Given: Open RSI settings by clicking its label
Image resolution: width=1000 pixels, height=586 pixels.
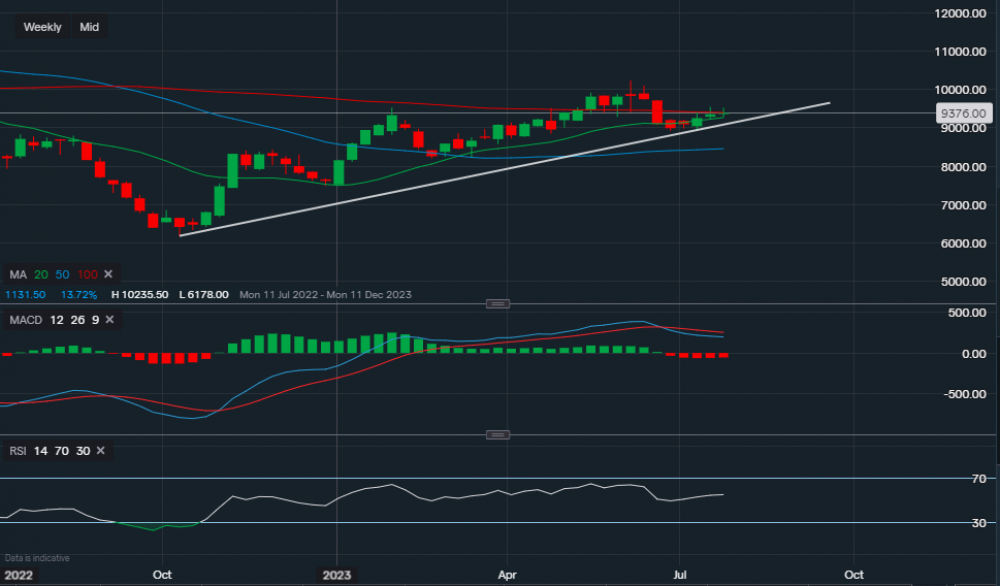Looking at the screenshot, I should [x=16, y=451].
